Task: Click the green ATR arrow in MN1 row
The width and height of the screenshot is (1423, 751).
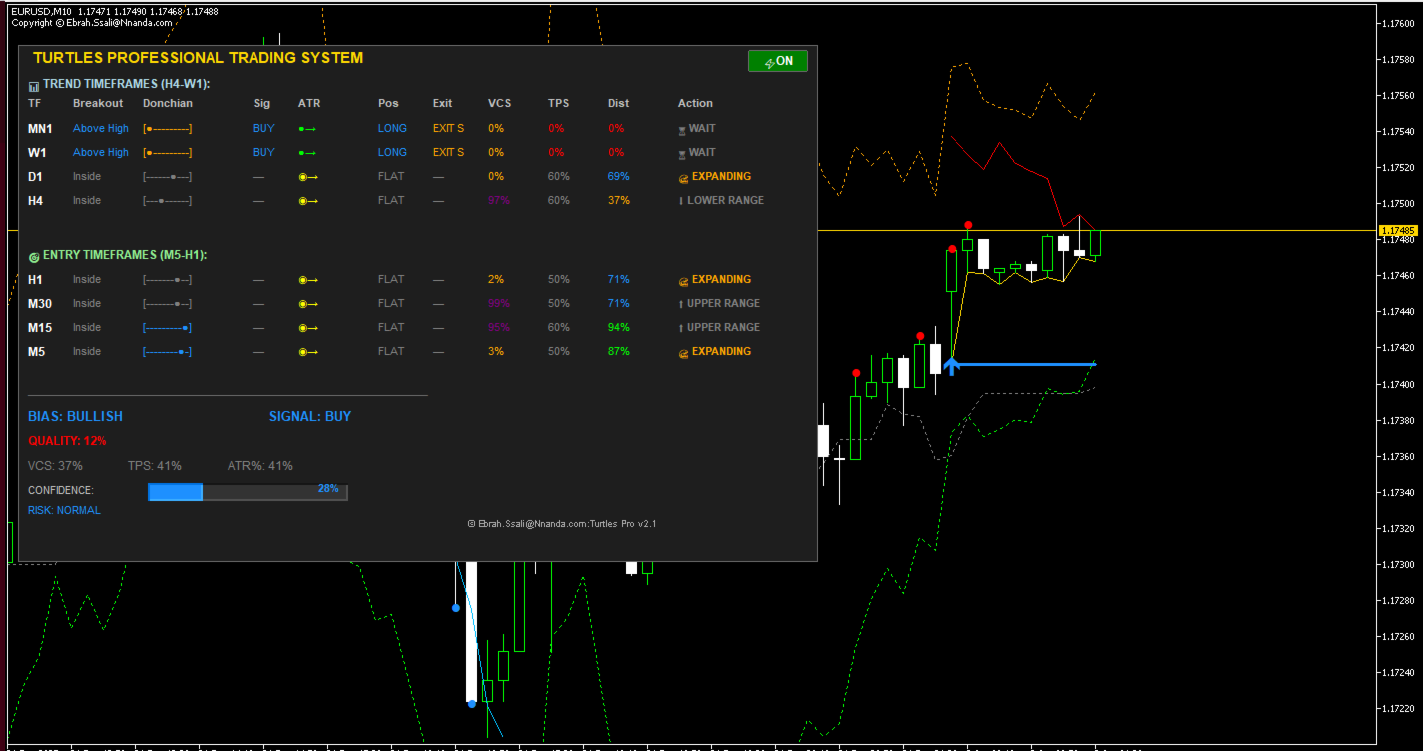Action: [x=307, y=129]
